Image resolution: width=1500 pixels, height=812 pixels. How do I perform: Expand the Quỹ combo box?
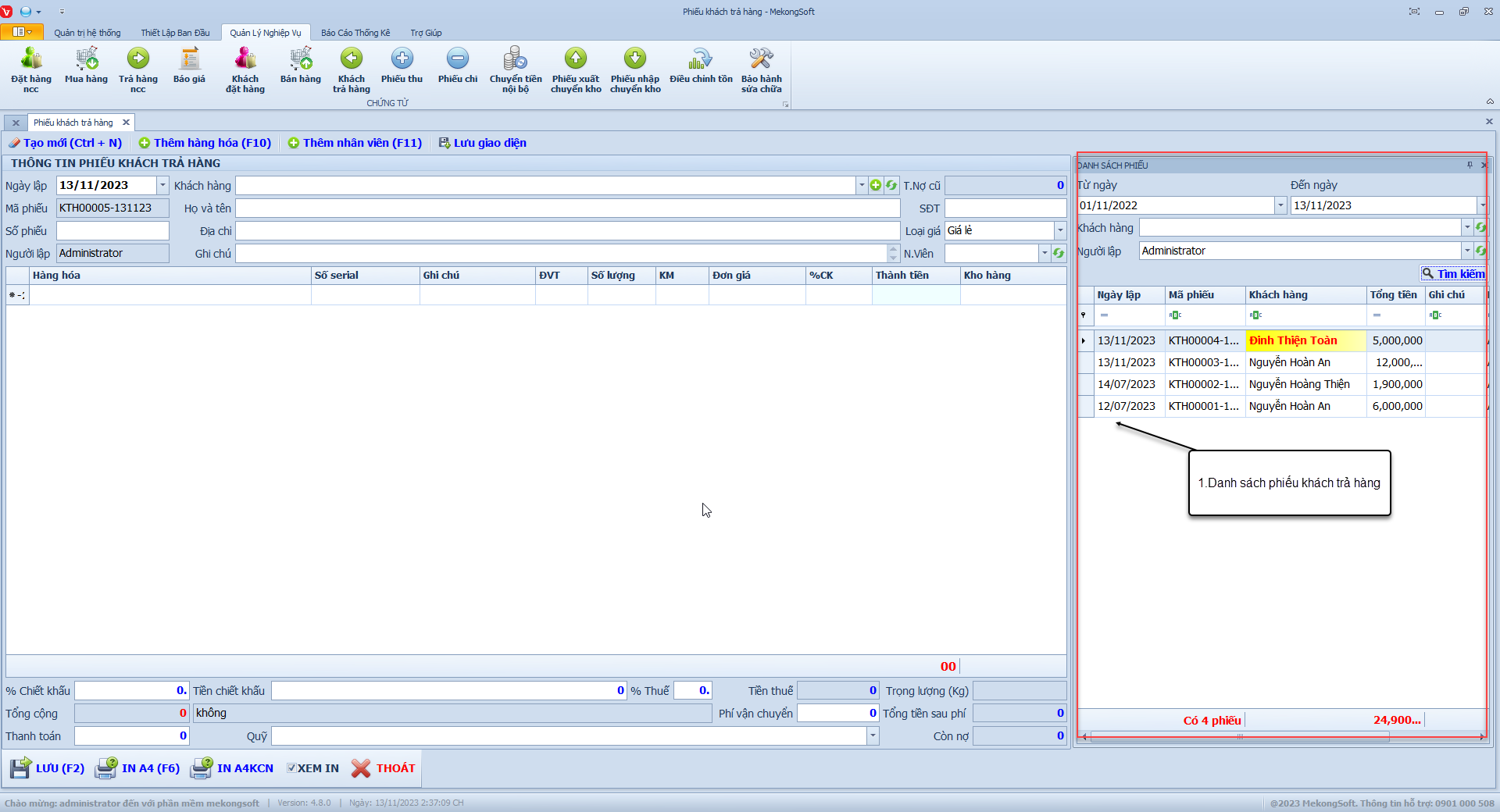click(873, 735)
